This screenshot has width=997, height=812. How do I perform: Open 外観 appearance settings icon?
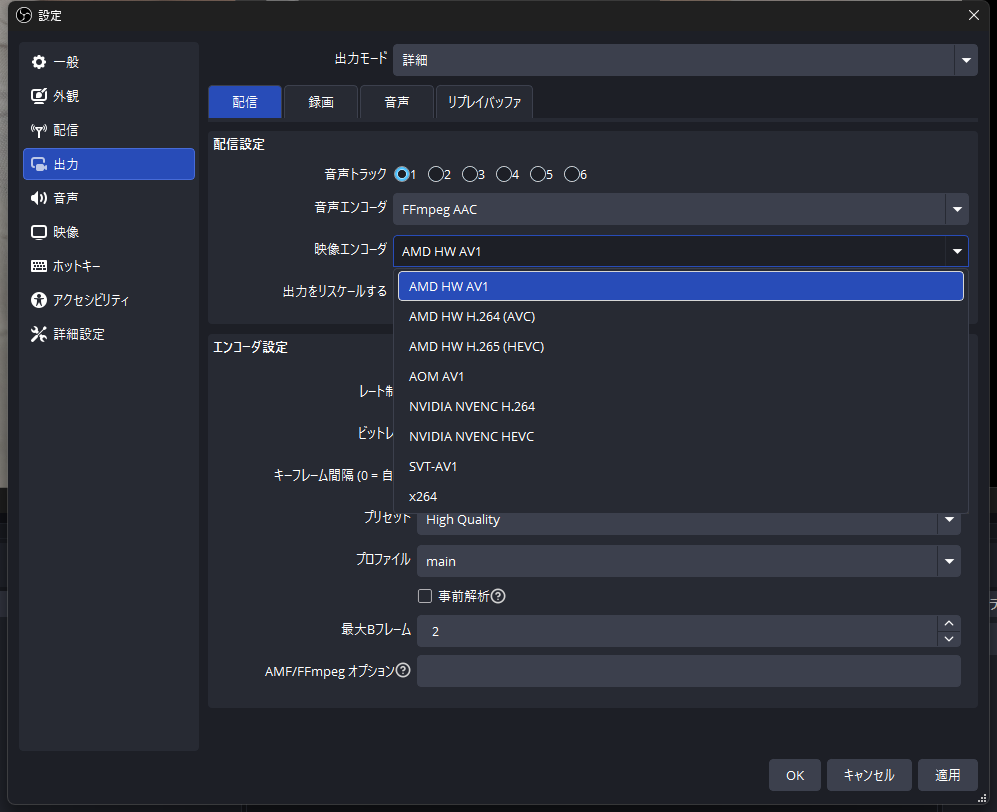click(39, 96)
